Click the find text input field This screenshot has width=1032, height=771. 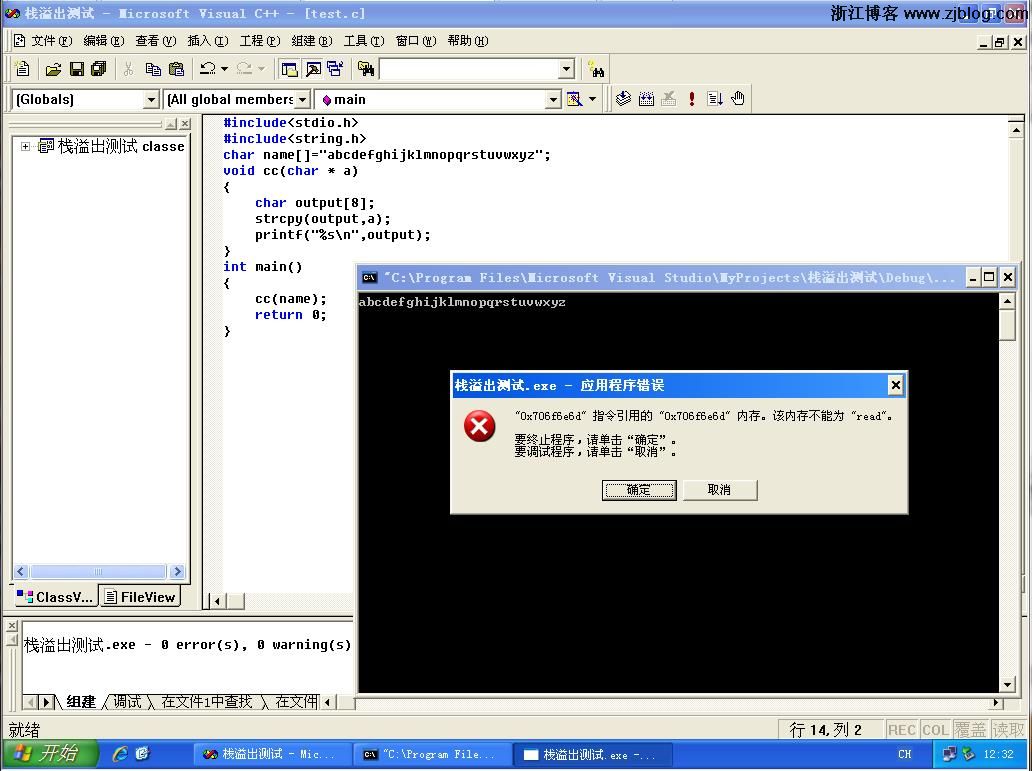469,68
